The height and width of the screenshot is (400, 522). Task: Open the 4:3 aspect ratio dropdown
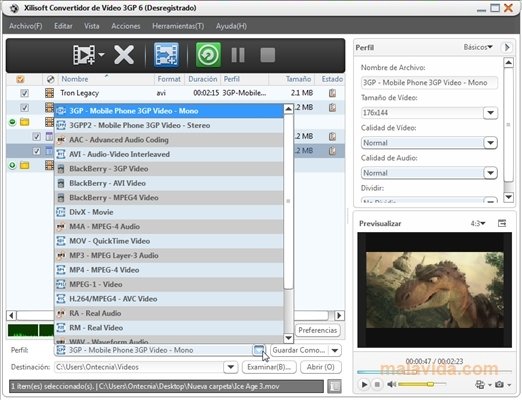(478, 223)
